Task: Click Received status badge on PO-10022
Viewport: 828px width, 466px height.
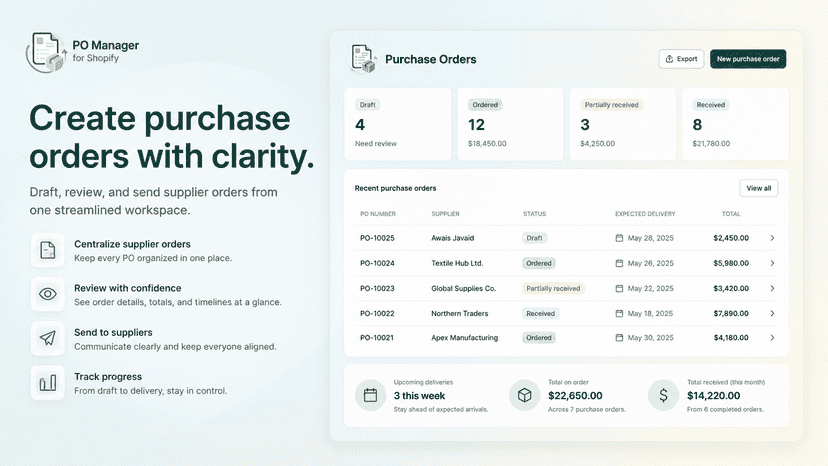Action: [541, 313]
